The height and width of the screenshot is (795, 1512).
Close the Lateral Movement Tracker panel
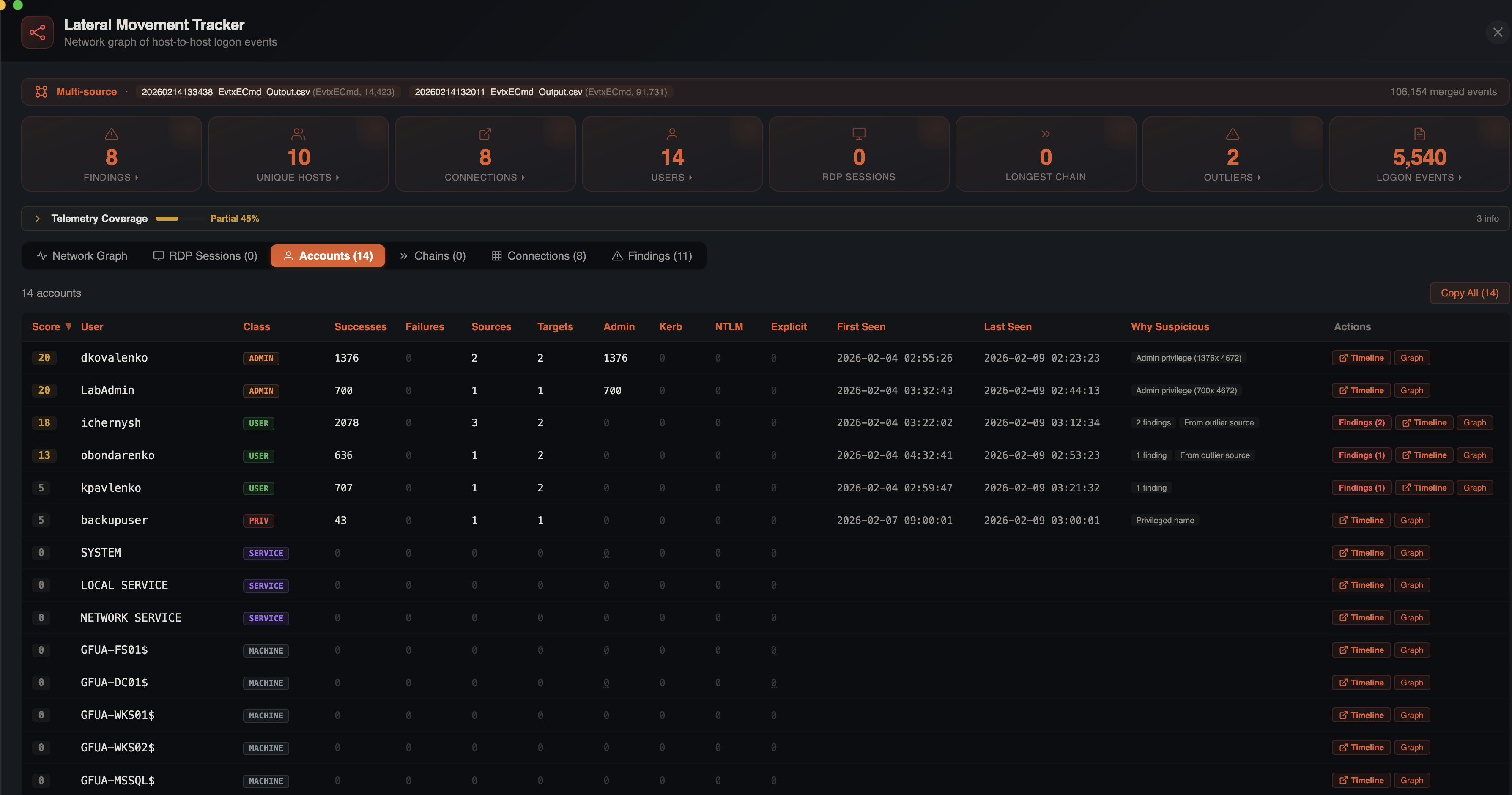1497,32
